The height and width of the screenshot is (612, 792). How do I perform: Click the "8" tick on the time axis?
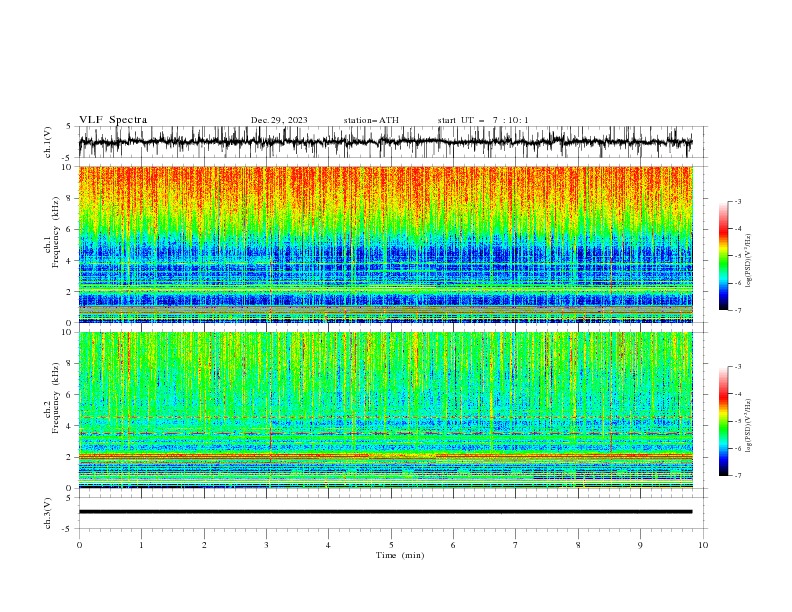click(x=578, y=545)
